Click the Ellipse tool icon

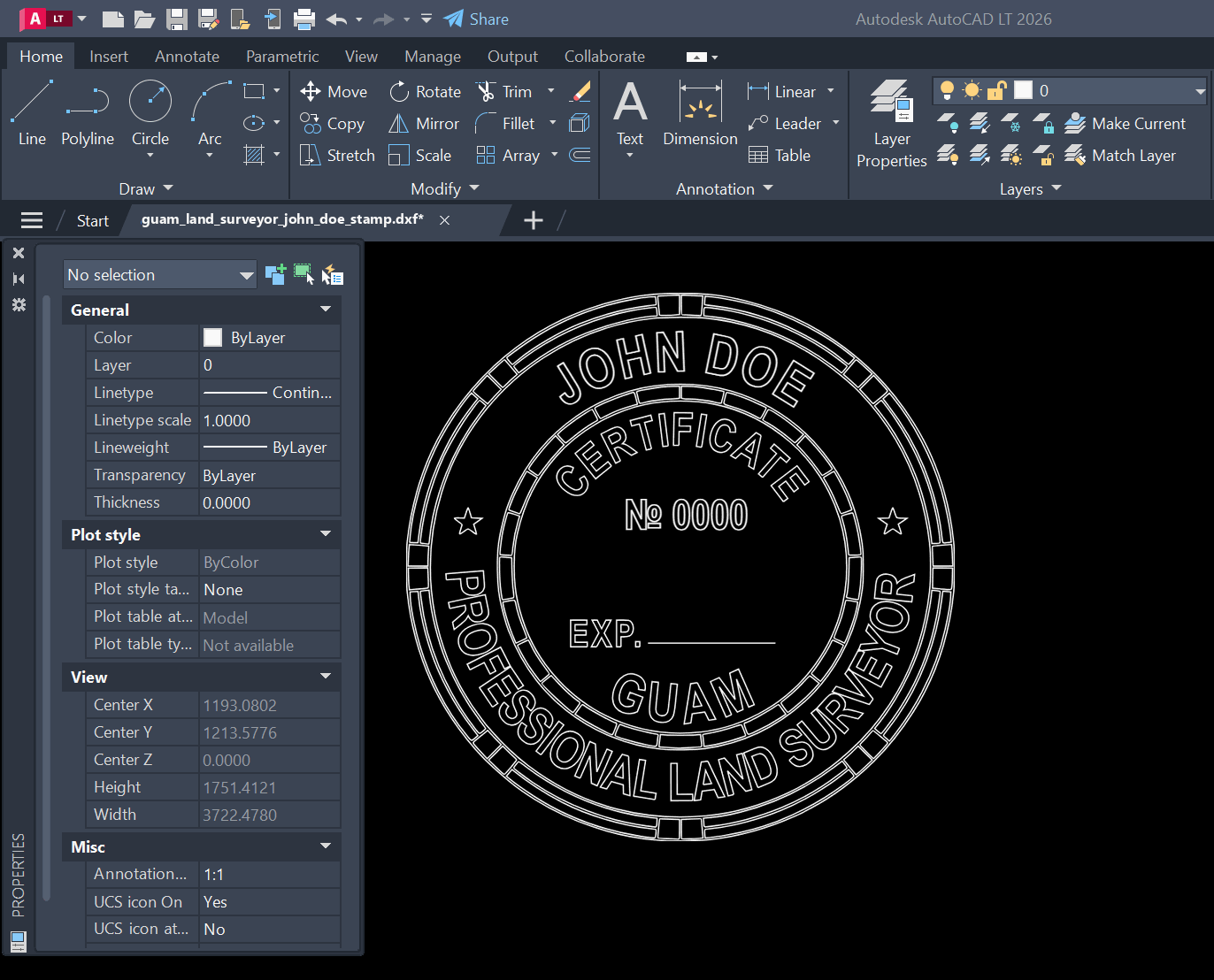pos(254,123)
